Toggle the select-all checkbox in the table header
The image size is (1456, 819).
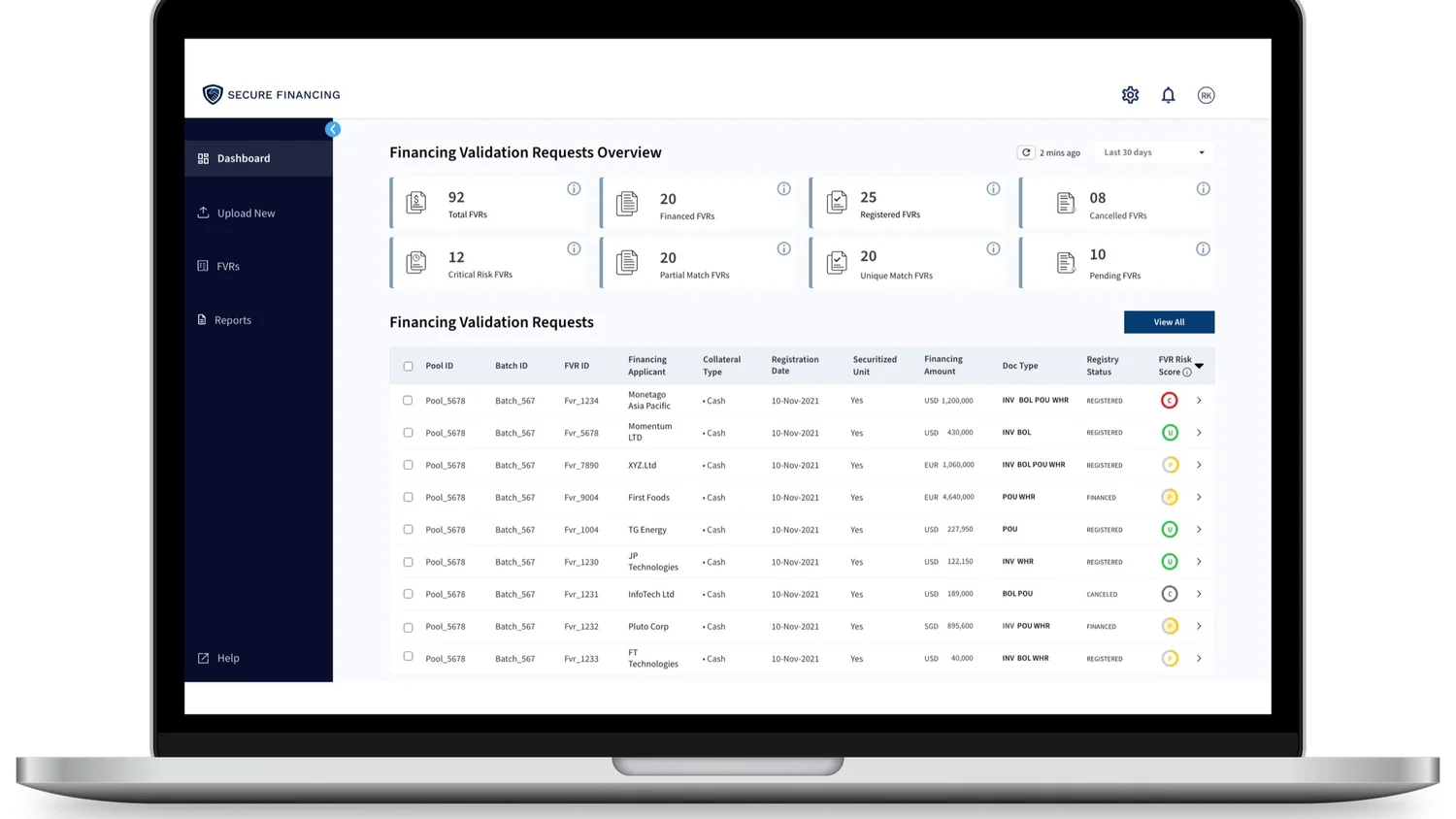(408, 366)
